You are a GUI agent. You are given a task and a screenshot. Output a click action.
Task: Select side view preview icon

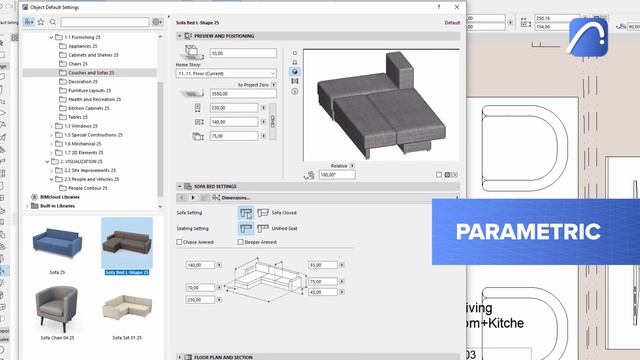[x=295, y=62]
